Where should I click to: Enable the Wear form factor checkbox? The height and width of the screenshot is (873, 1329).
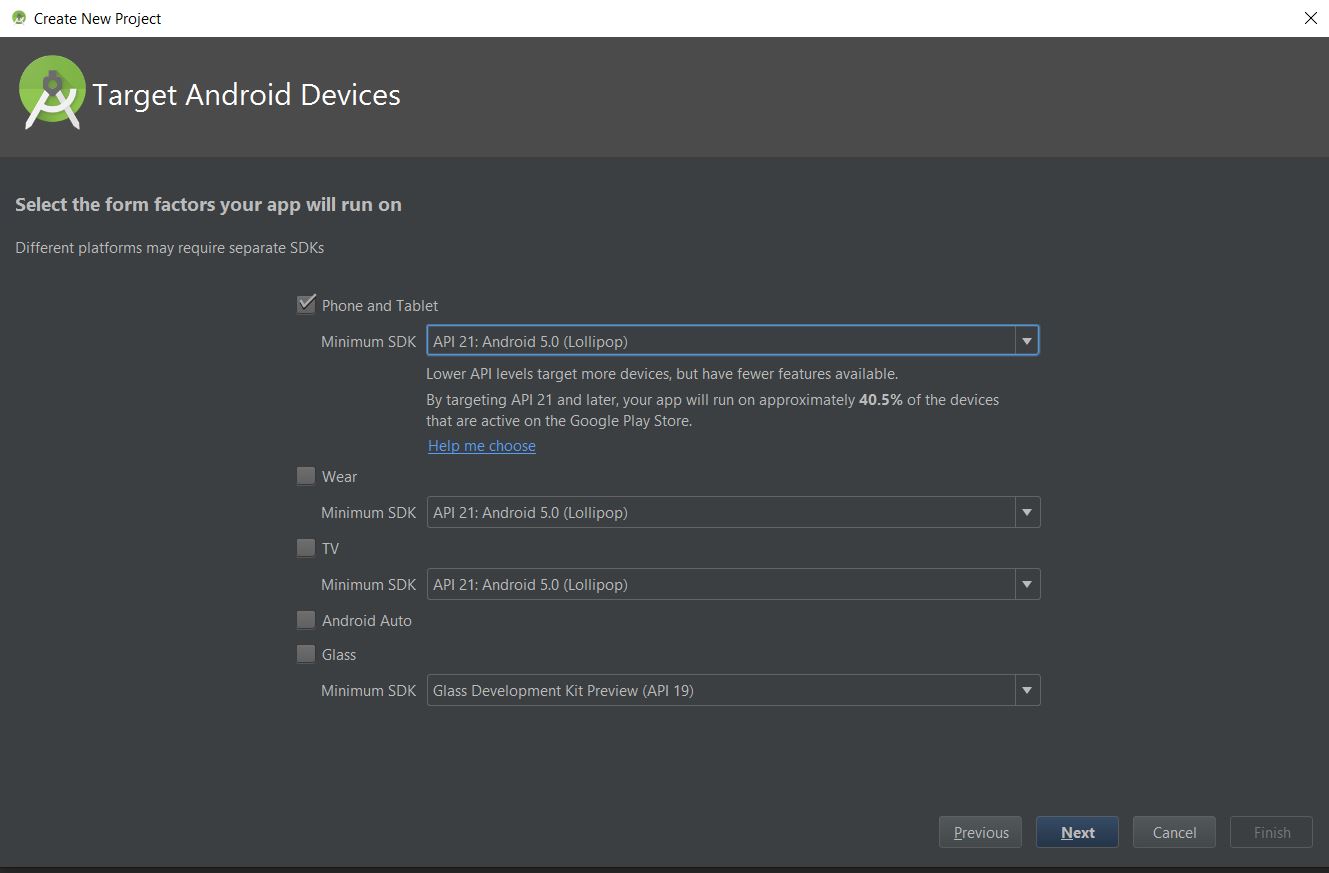[306, 477]
